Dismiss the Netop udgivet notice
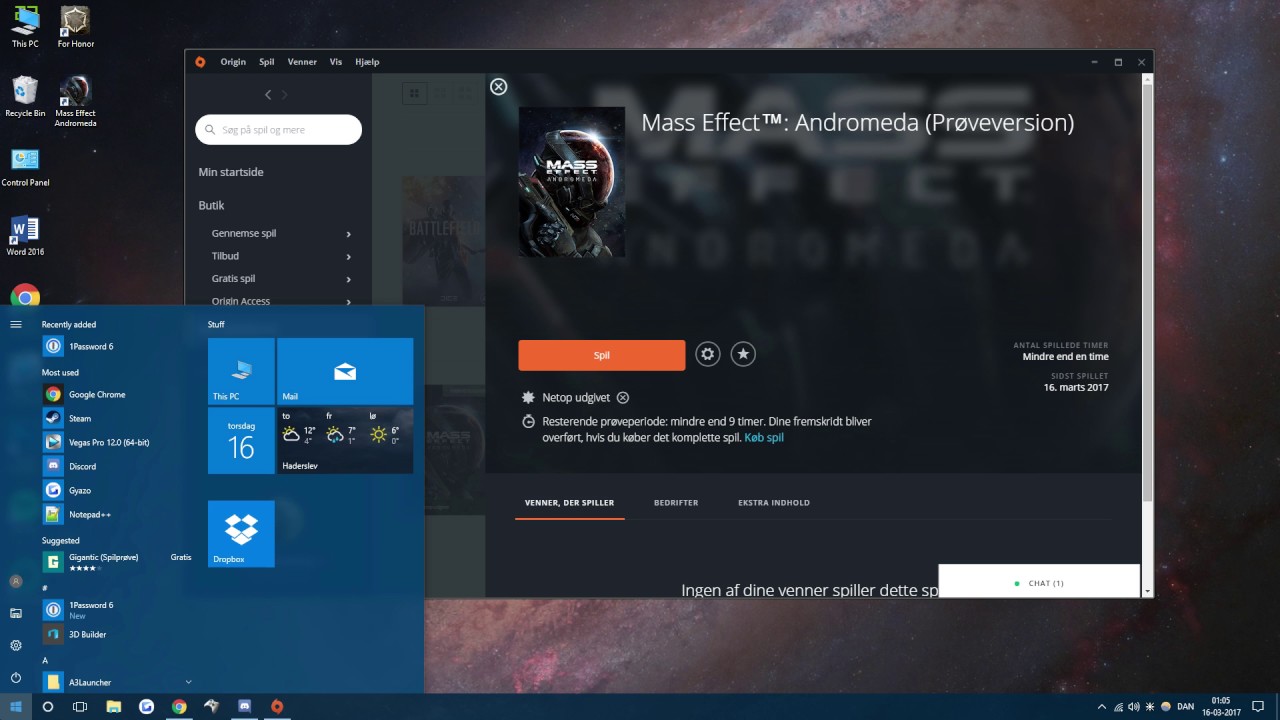 click(623, 397)
